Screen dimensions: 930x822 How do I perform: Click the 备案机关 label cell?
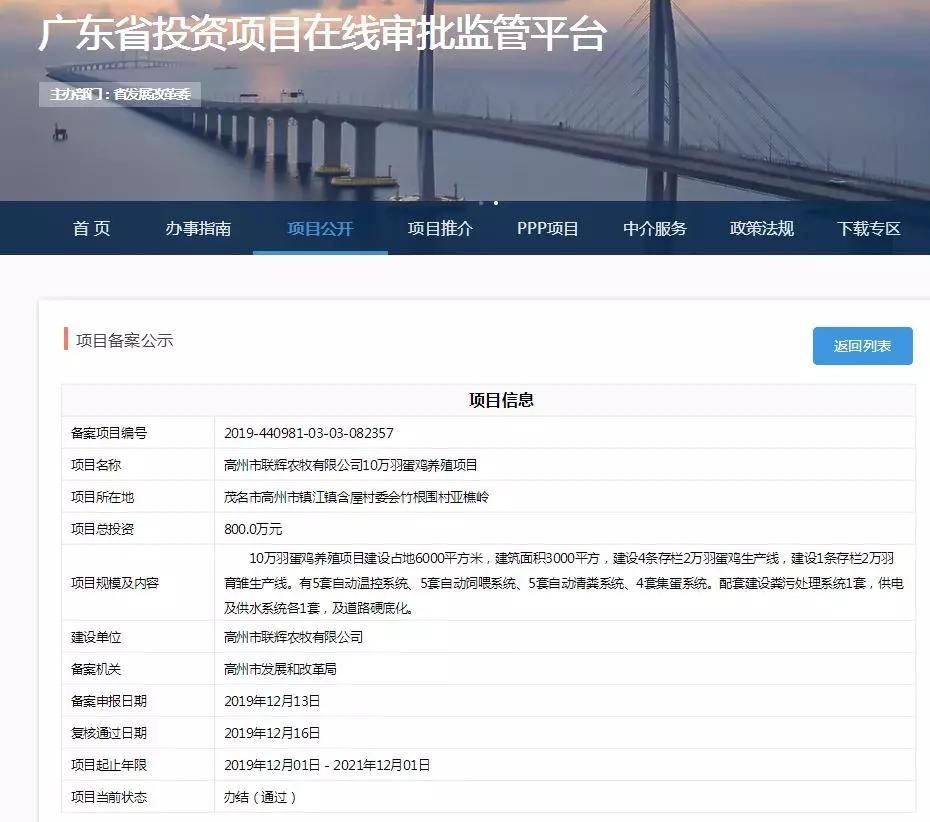point(138,669)
